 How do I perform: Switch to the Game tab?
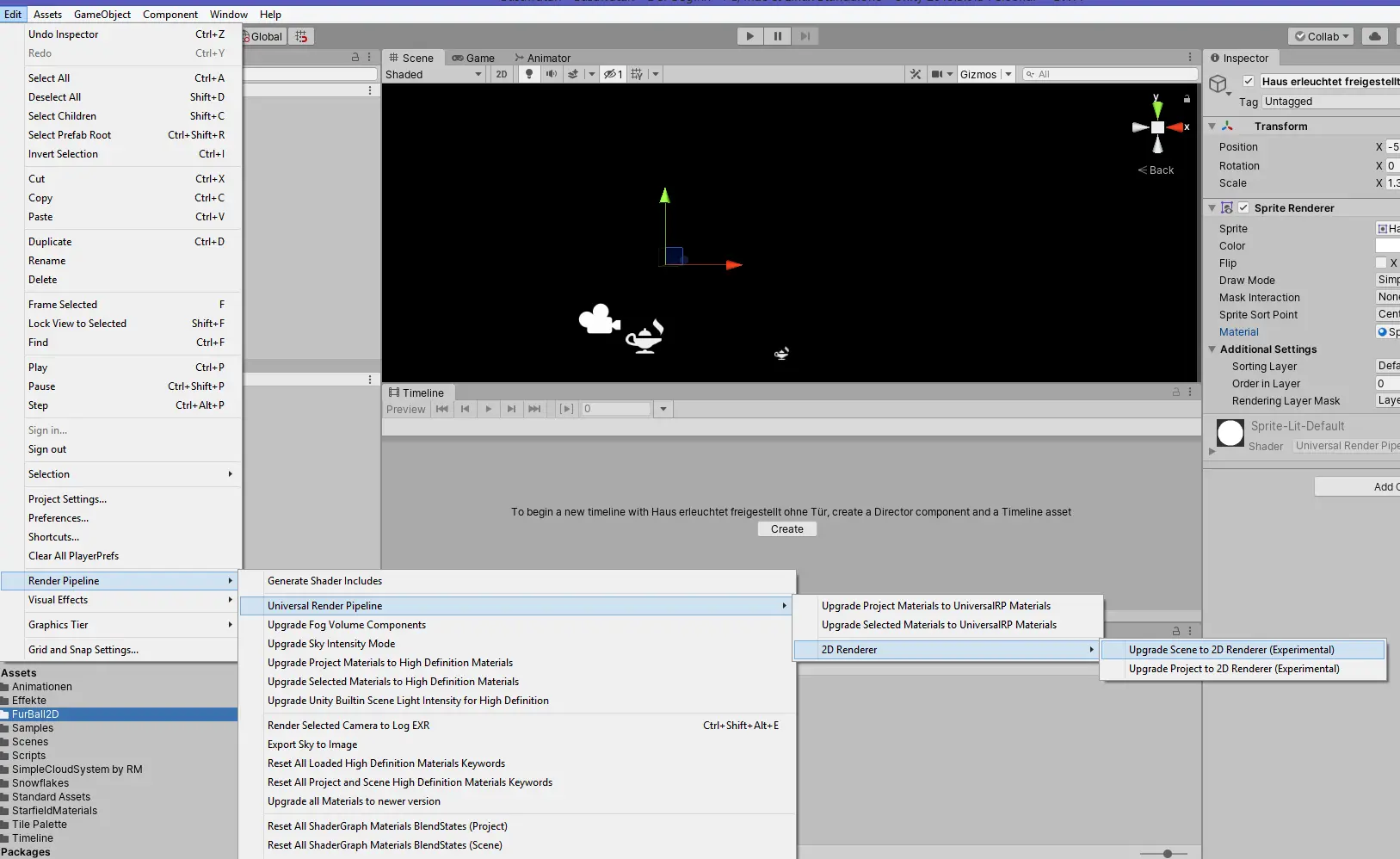click(473, 58)
